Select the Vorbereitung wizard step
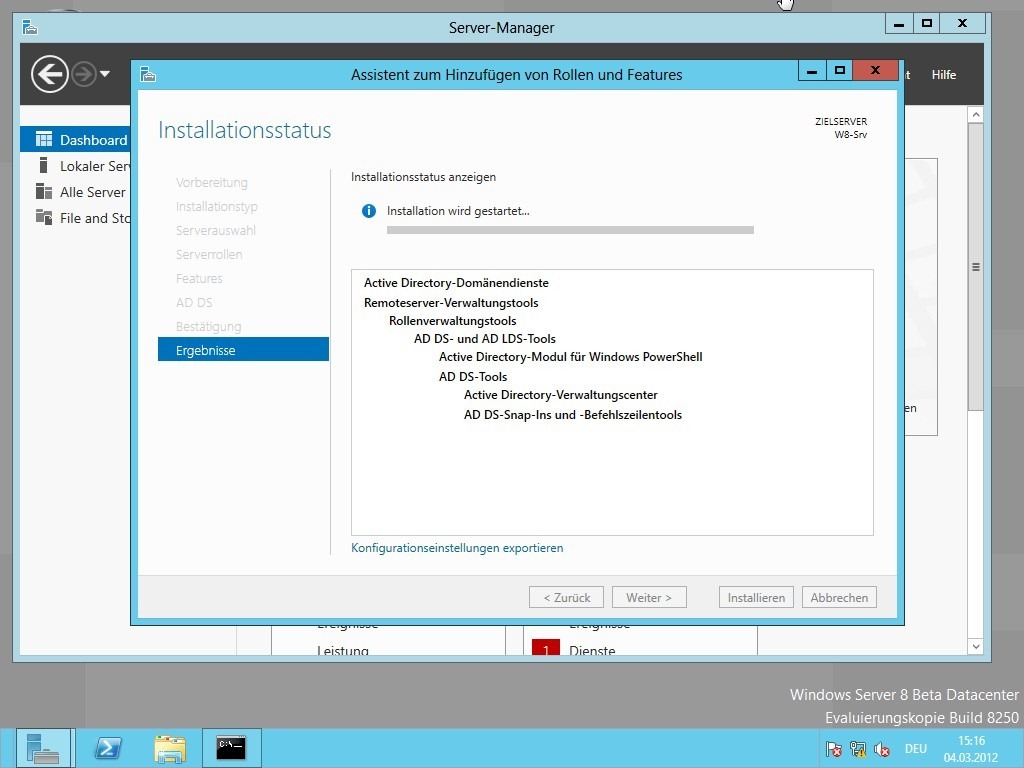Screen dimensions: 1024x768 (x=212, y=183)
